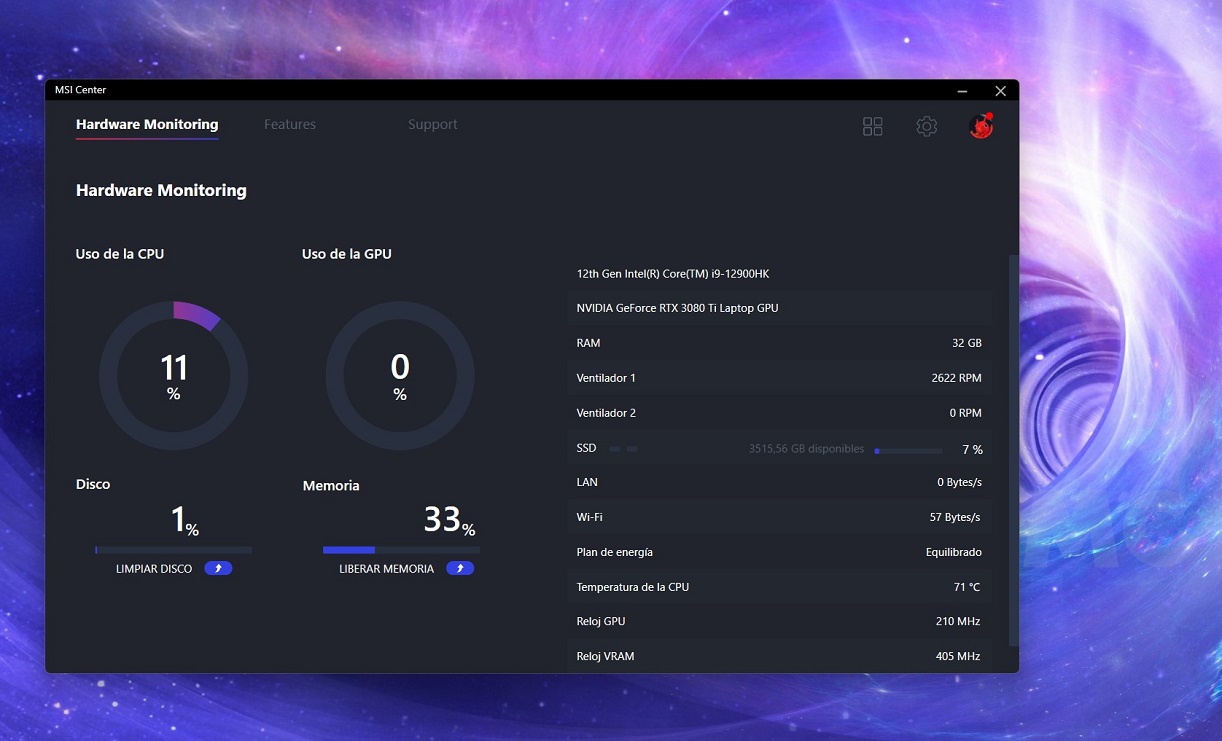
Task: Click the Disco usage progress bar
Action: pos(173,550)
